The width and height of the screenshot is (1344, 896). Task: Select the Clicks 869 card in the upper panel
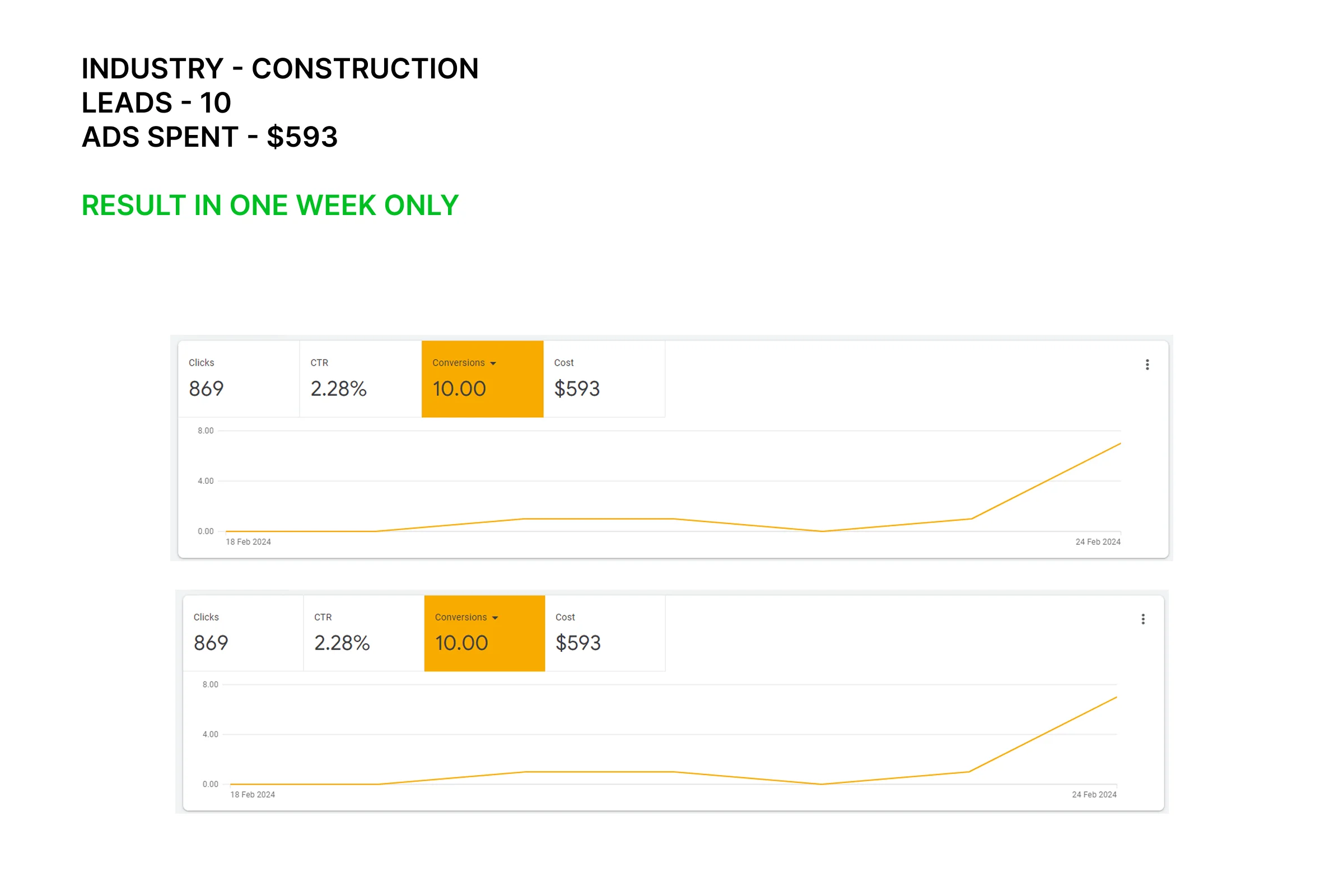[239, 379]
